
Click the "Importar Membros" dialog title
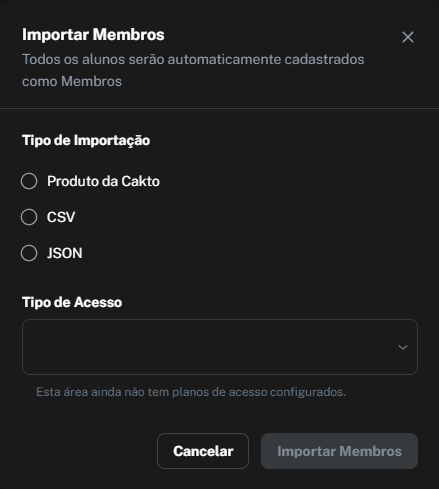[93, 35]
